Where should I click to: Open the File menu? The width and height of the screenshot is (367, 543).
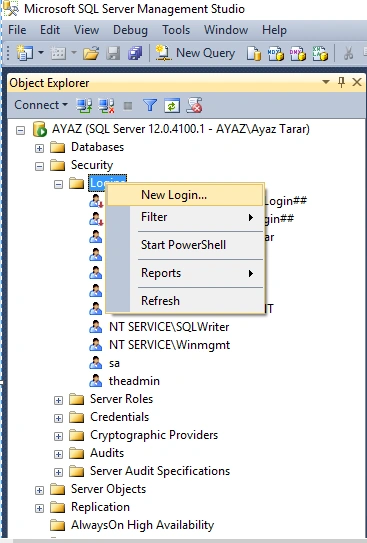pyautogui.click(x=17, y=30)
